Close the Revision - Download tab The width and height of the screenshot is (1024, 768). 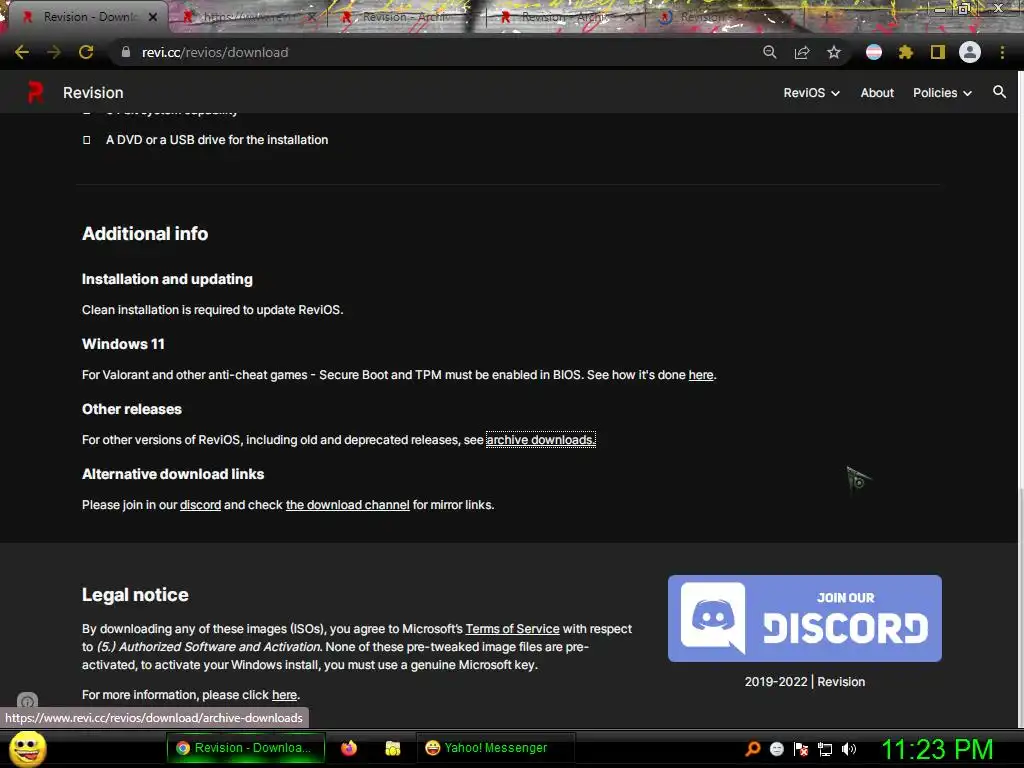(153, 17)
